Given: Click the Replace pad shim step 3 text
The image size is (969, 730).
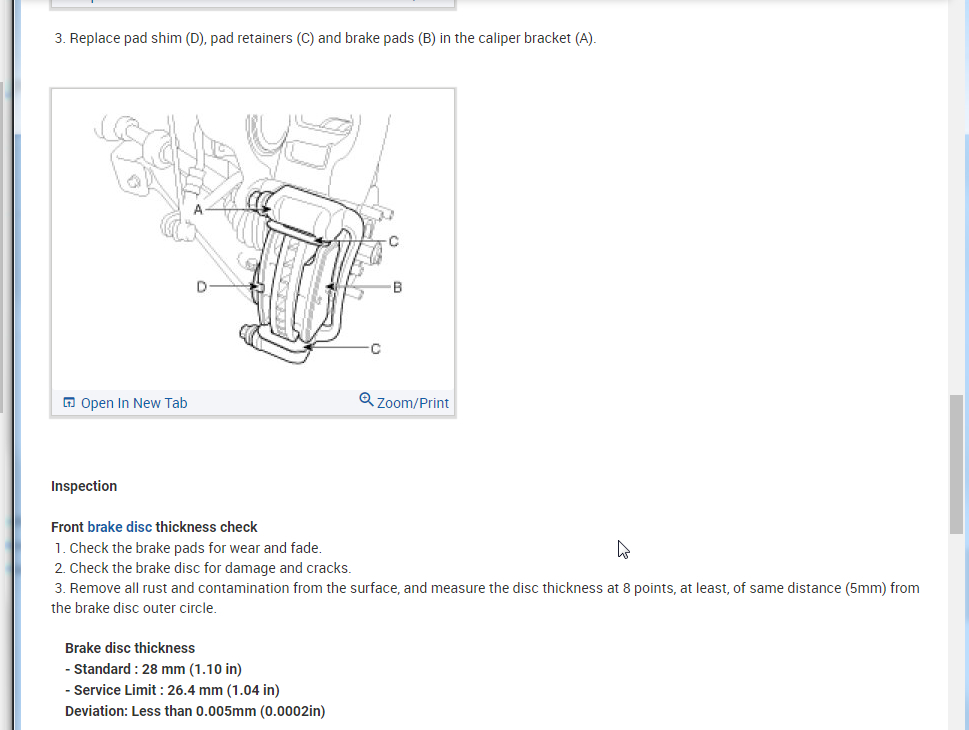Looking at the screenshot, I should [x=325, y=38].
